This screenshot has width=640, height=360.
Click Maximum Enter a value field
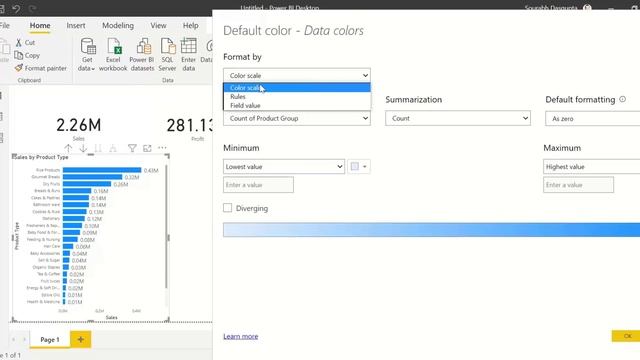[578, 185]
